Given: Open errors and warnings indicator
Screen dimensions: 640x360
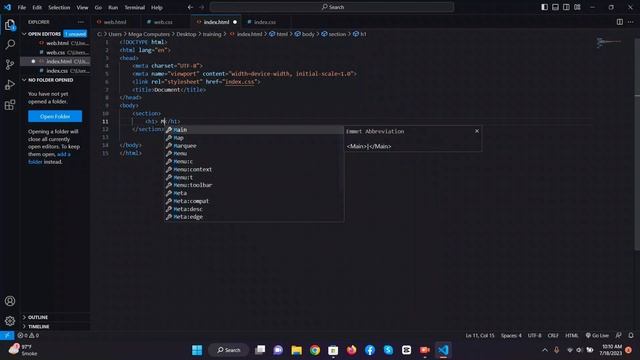Looking at the screenshot, I should (x=28, y=336).
